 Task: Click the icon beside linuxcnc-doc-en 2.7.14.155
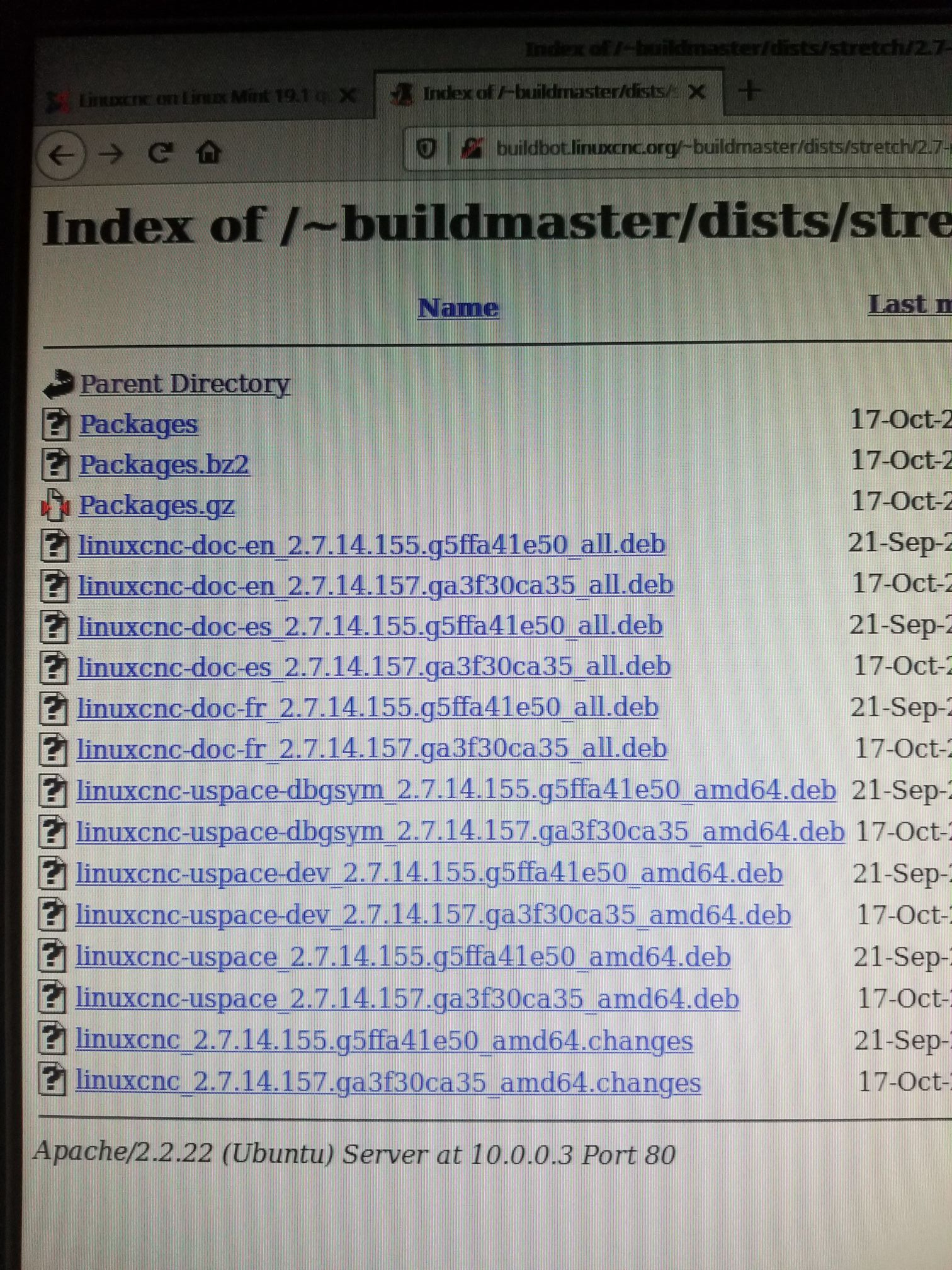[x=54, y=546]
